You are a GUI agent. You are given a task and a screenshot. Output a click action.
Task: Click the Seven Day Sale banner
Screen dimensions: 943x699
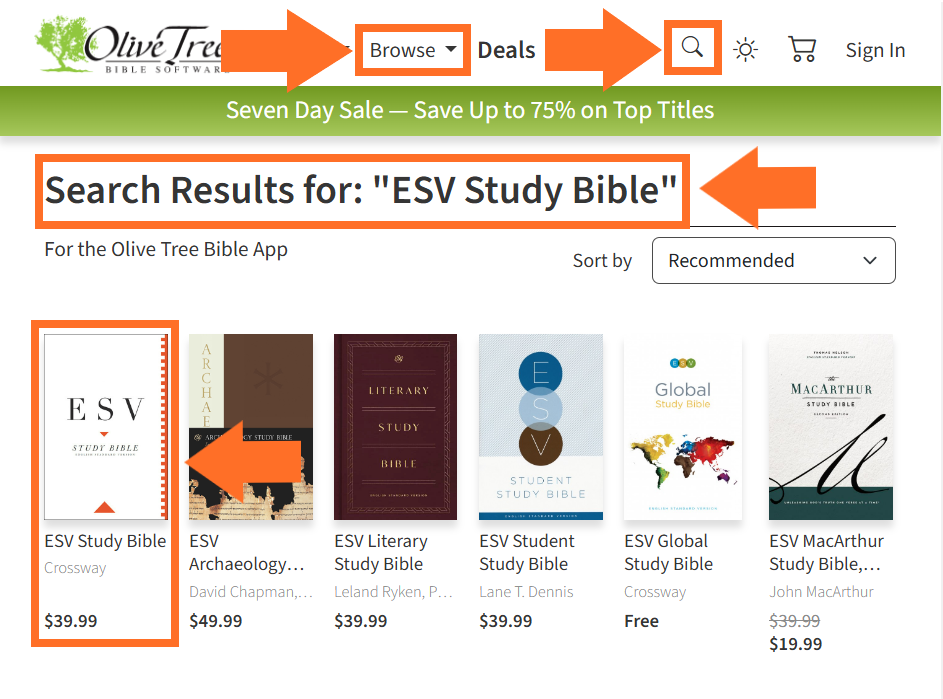point(470,110)
